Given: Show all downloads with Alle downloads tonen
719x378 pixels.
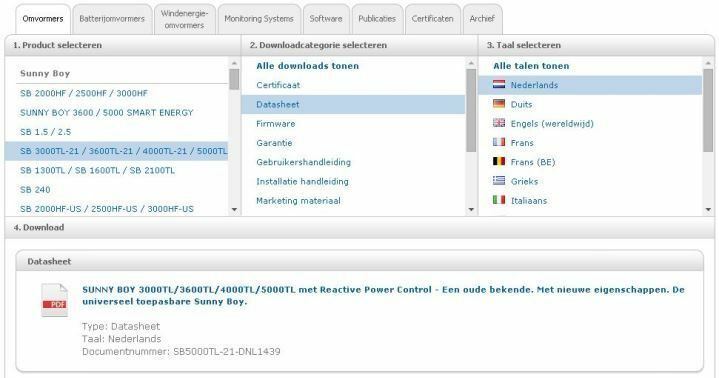Looking at the screenshot, I should (x=307, y=66).
